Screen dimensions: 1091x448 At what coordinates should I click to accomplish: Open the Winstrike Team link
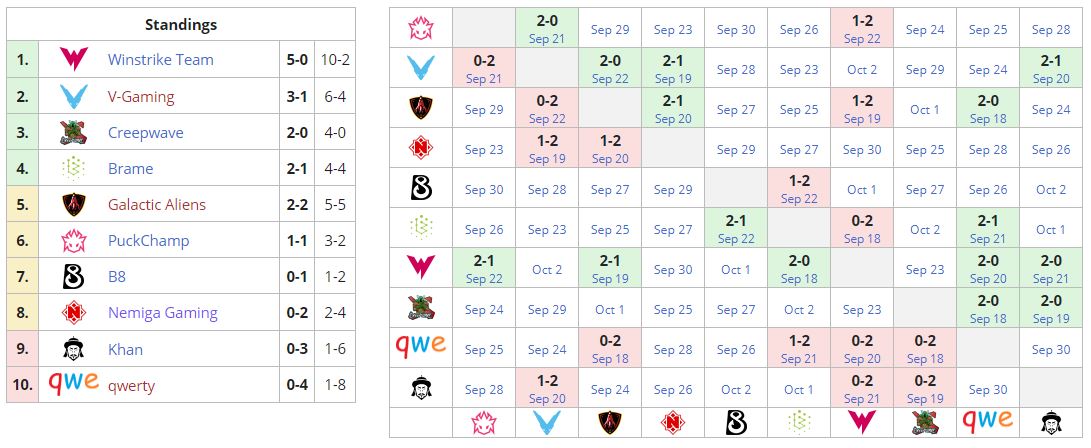click(160, 60)
